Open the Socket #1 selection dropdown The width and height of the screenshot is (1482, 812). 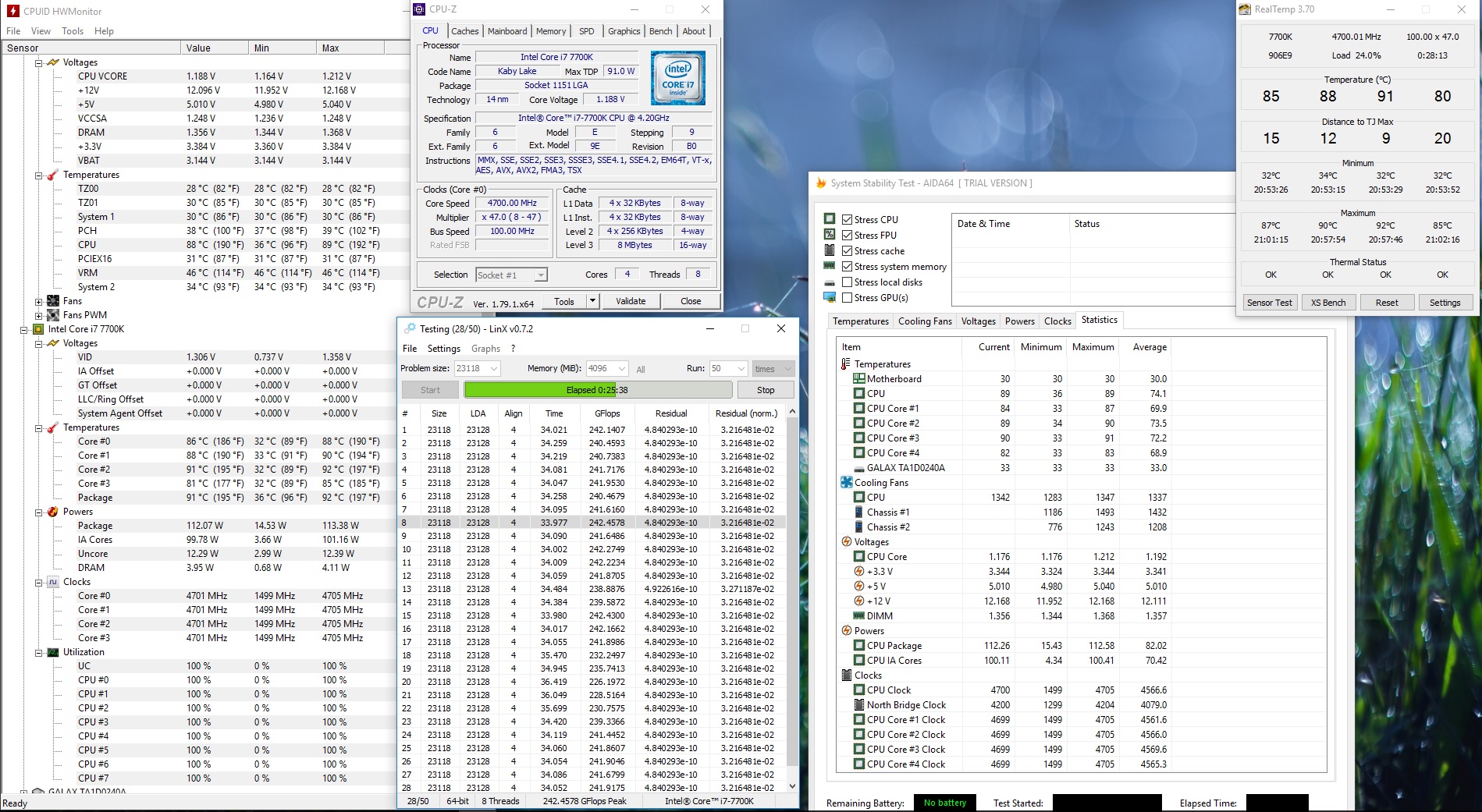pyautogui.click(x=540, y=275)
